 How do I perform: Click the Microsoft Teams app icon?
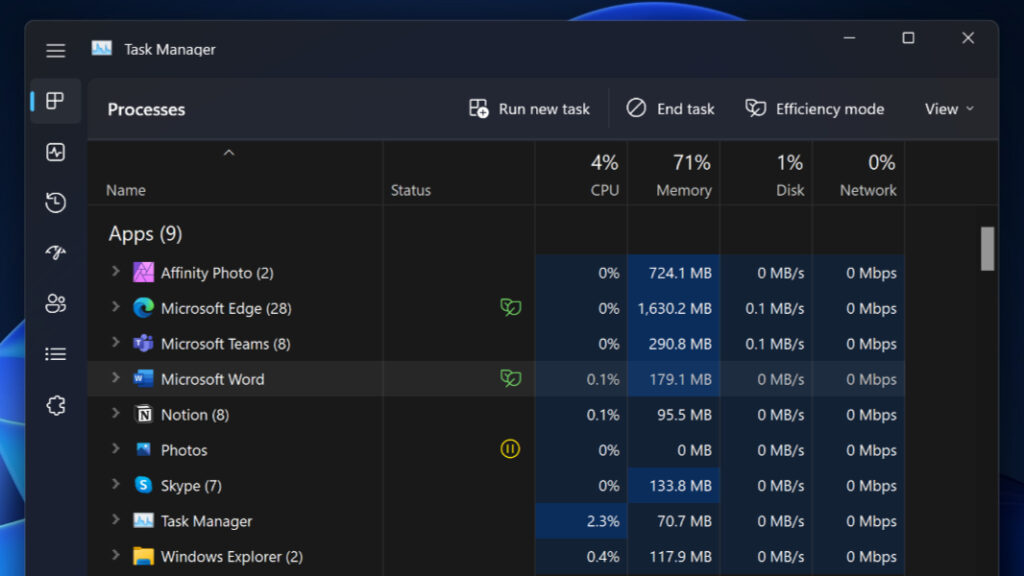143,343
